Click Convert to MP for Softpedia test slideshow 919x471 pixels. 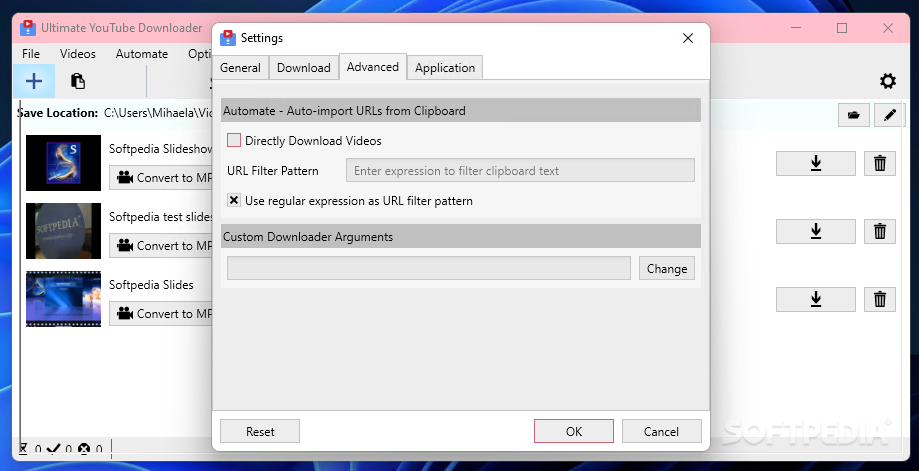click(161, 245)
